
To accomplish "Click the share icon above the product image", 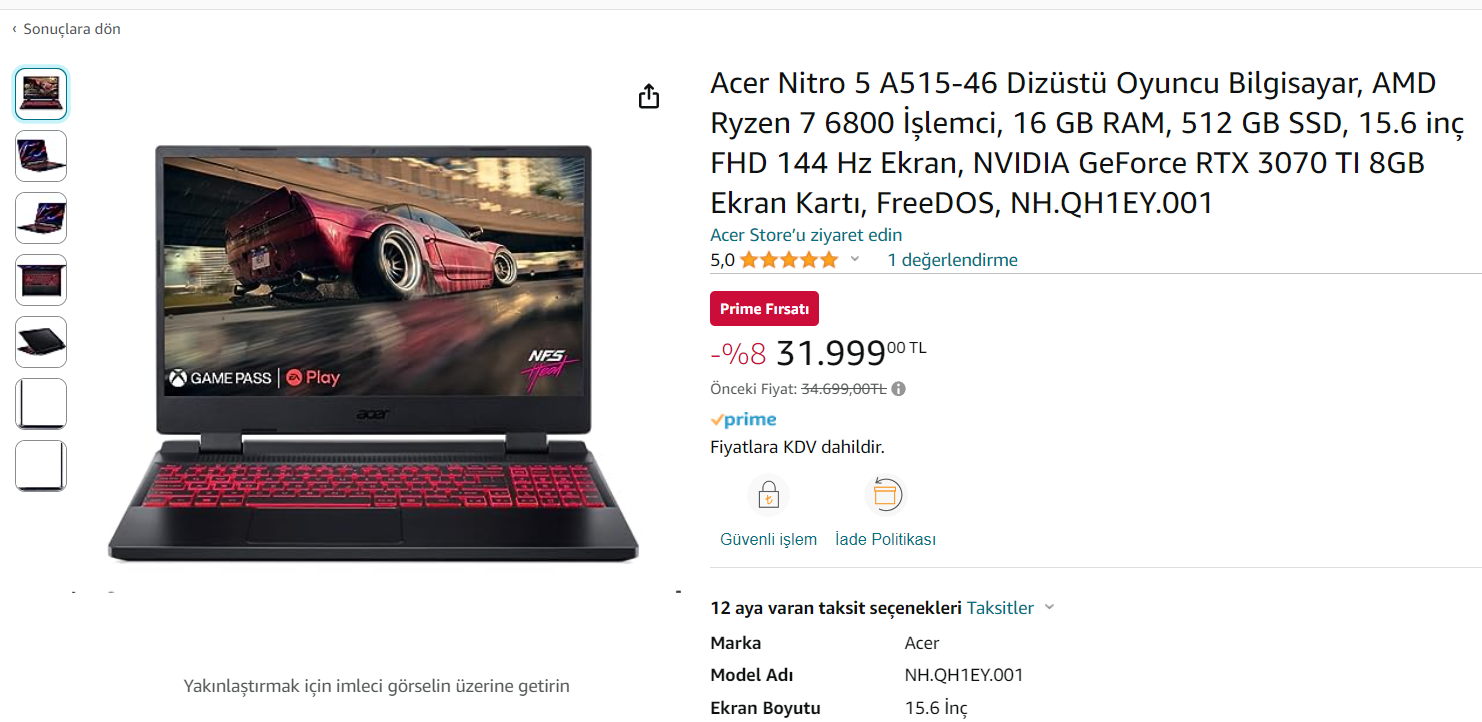I will point(649,96).
